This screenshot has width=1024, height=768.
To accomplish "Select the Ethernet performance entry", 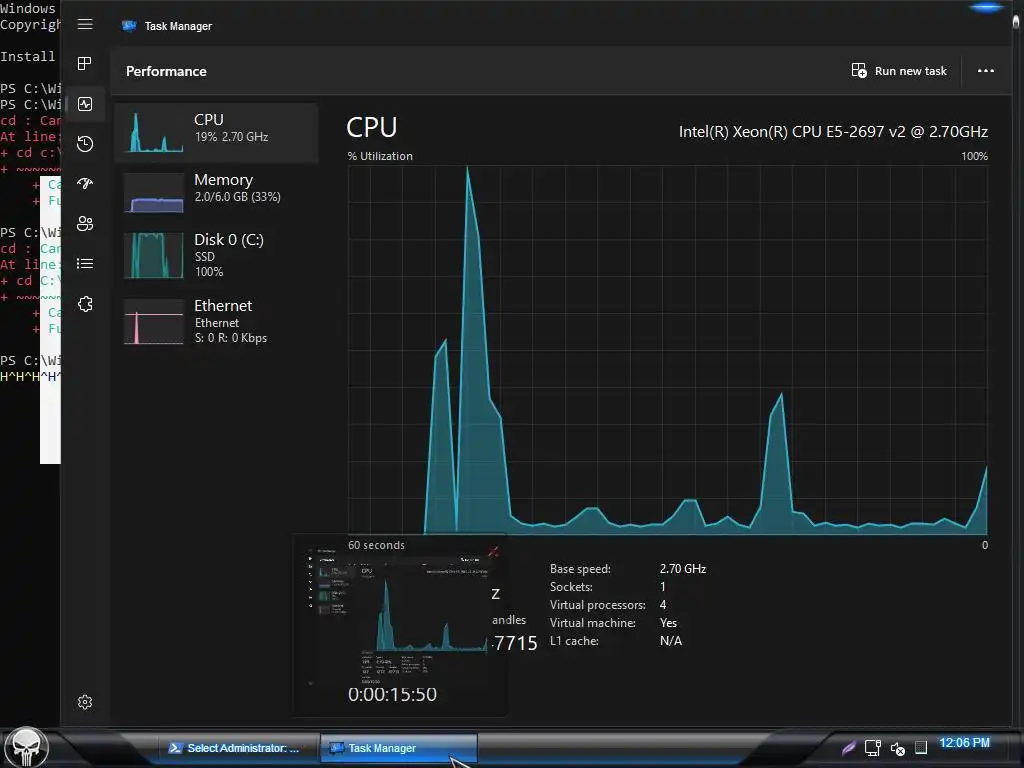I will (x=216, y=321).
